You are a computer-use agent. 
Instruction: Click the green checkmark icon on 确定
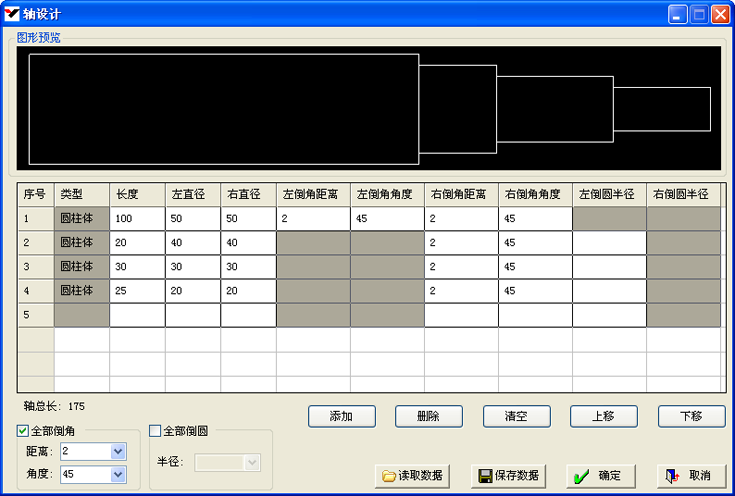pyautogui.click(x=581, y=476)
